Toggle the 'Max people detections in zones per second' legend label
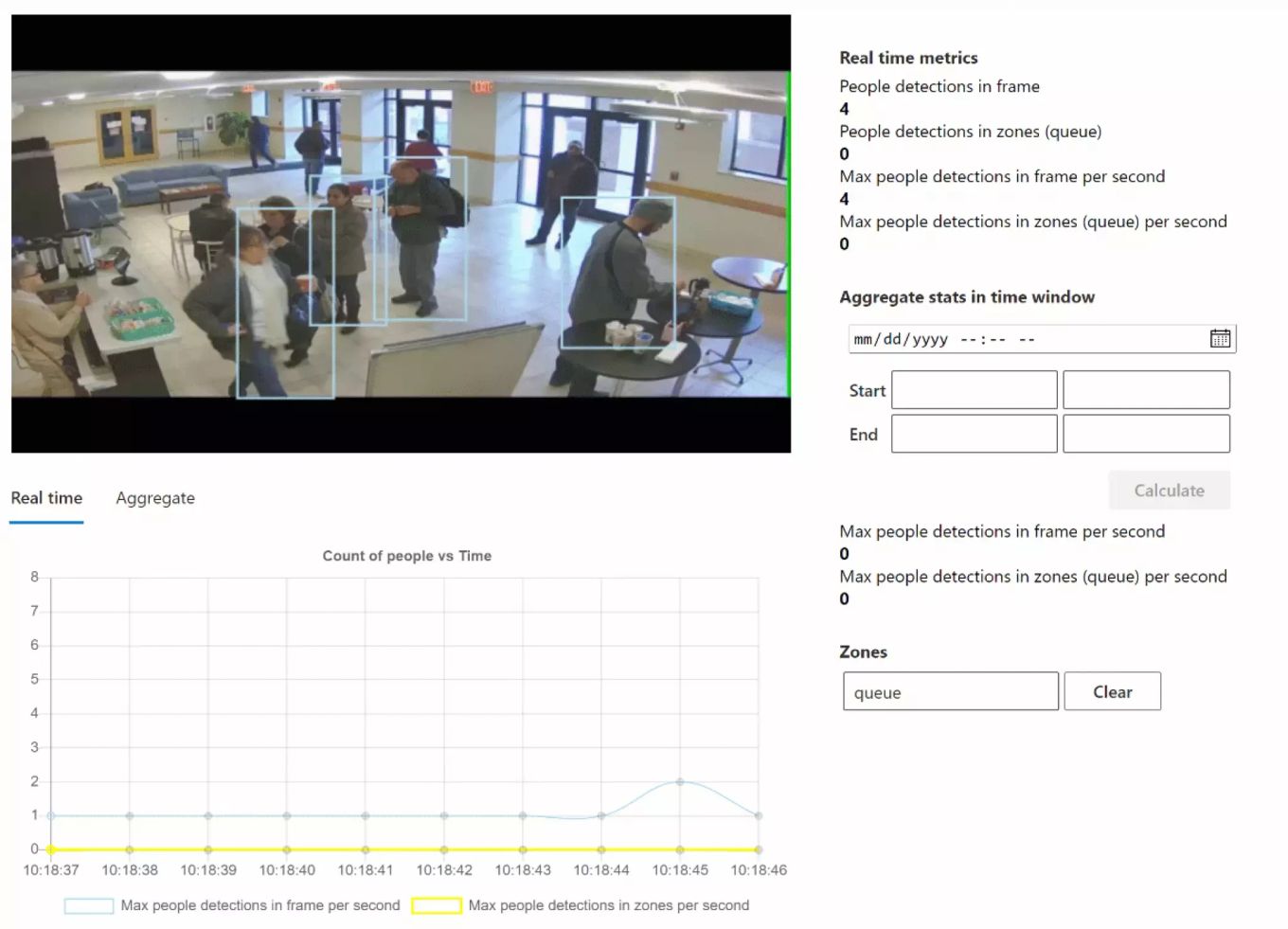This screenshot has width=1288, height=929. coord(608,906)
